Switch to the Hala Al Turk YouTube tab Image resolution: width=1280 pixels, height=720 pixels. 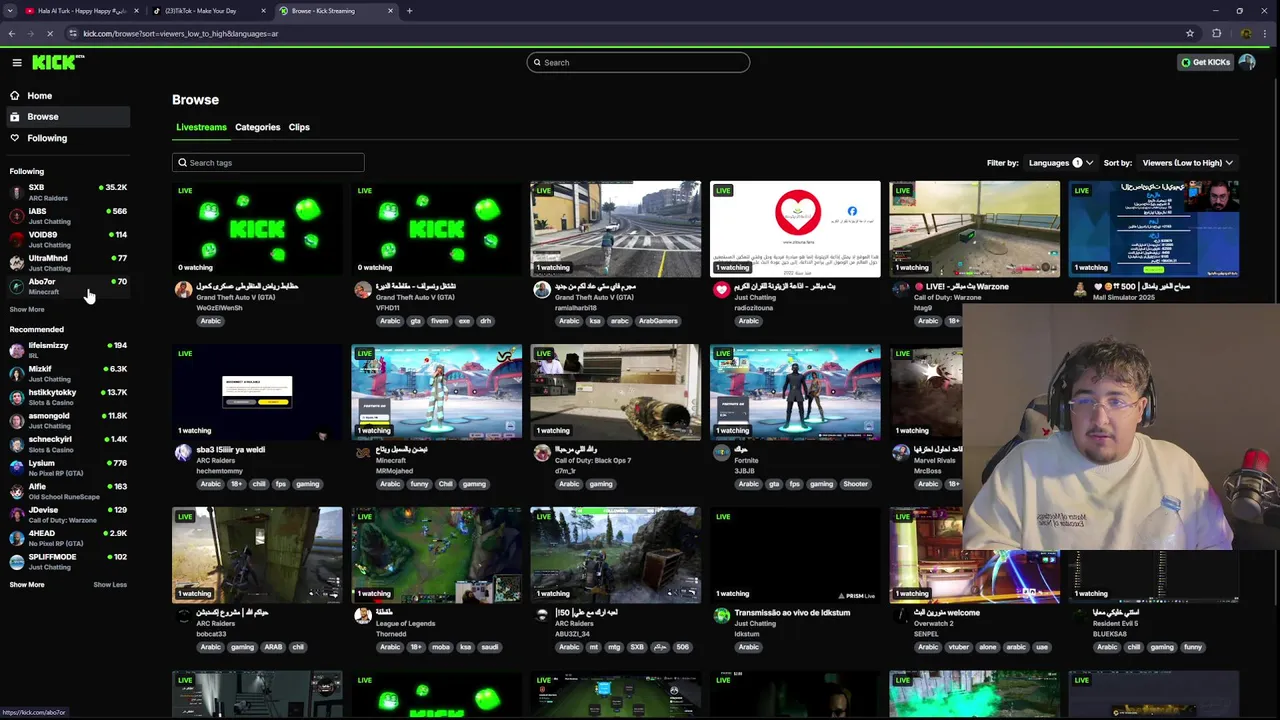pos(82,11)
